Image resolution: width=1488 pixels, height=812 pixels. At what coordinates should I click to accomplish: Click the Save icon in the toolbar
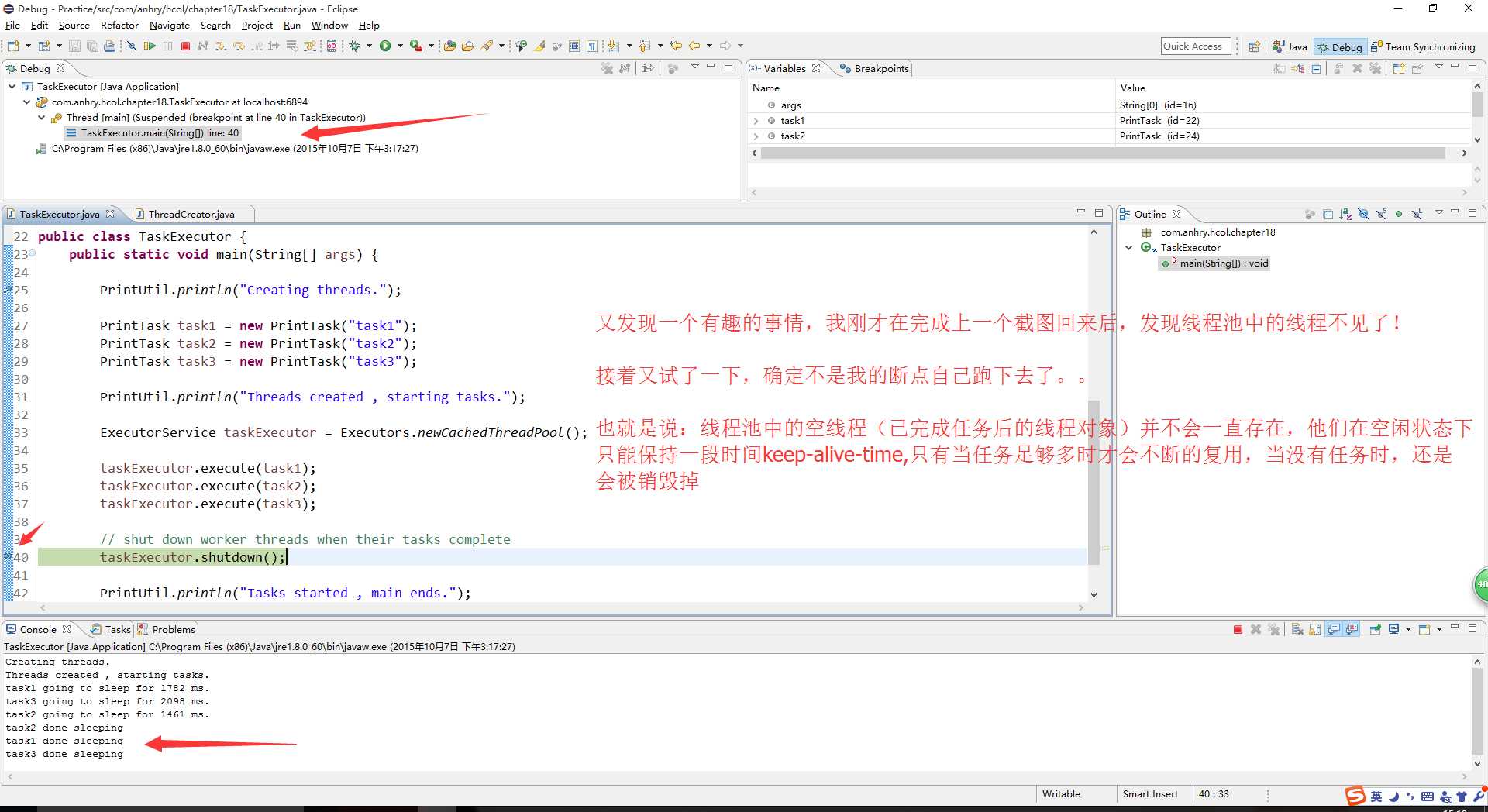pos(74,46)
